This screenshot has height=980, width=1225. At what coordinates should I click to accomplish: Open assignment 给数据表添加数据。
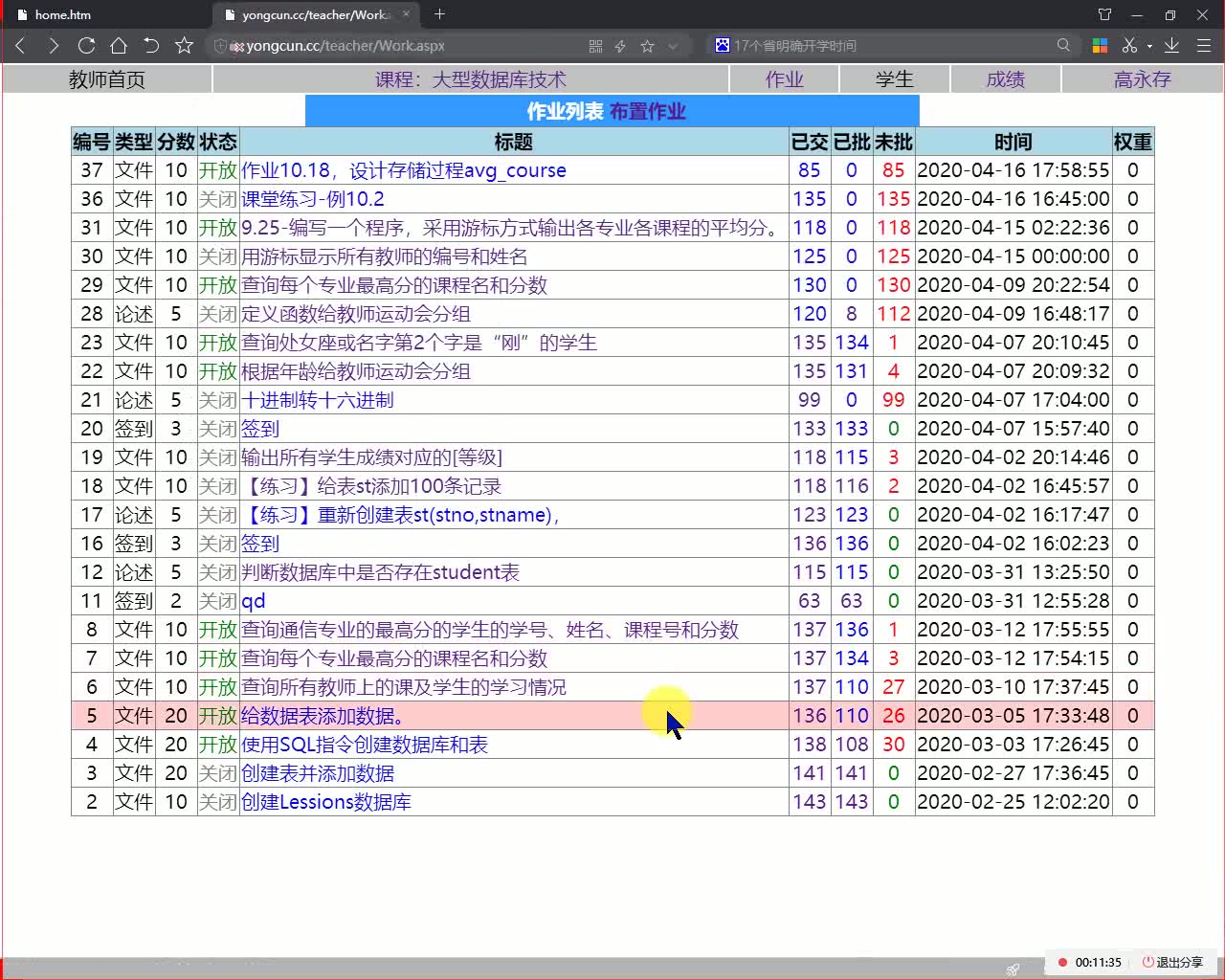coord(323,716)
